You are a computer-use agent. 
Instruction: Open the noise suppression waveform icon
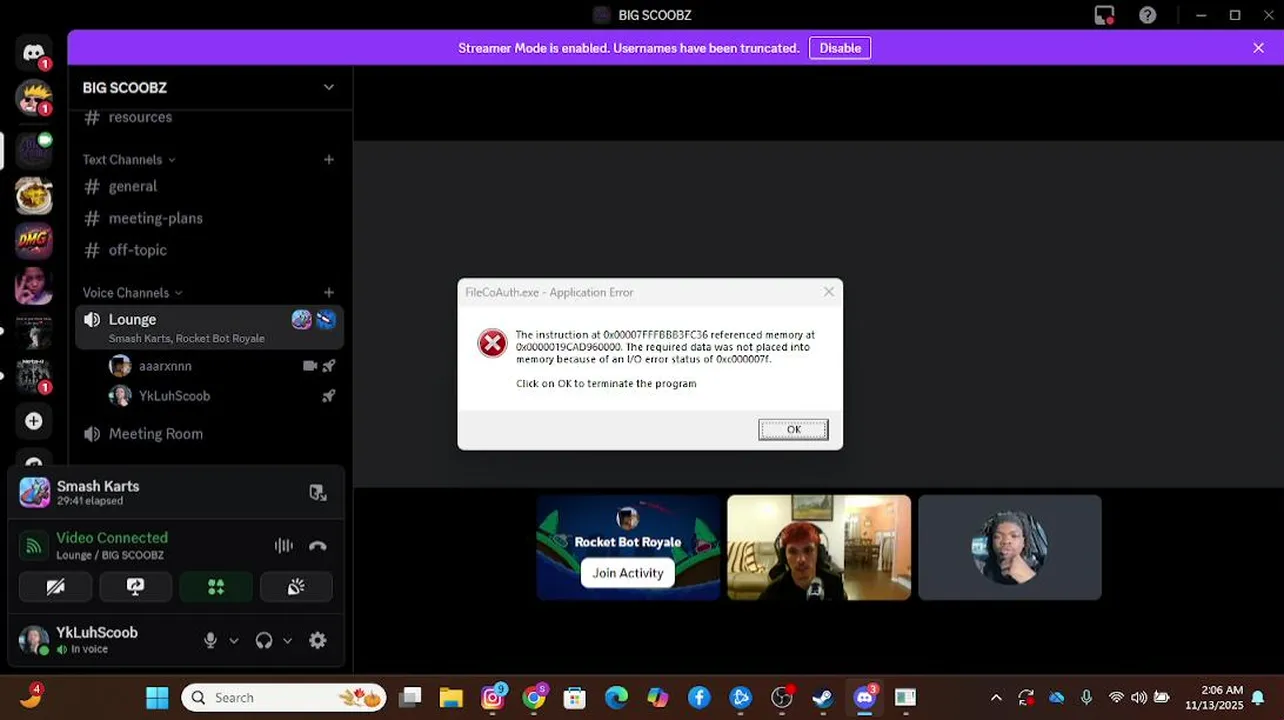284,545
